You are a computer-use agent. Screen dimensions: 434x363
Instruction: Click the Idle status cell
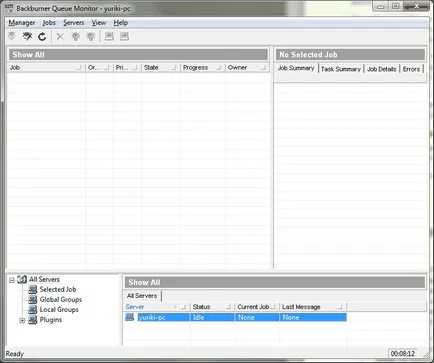[x=212, y=317]
